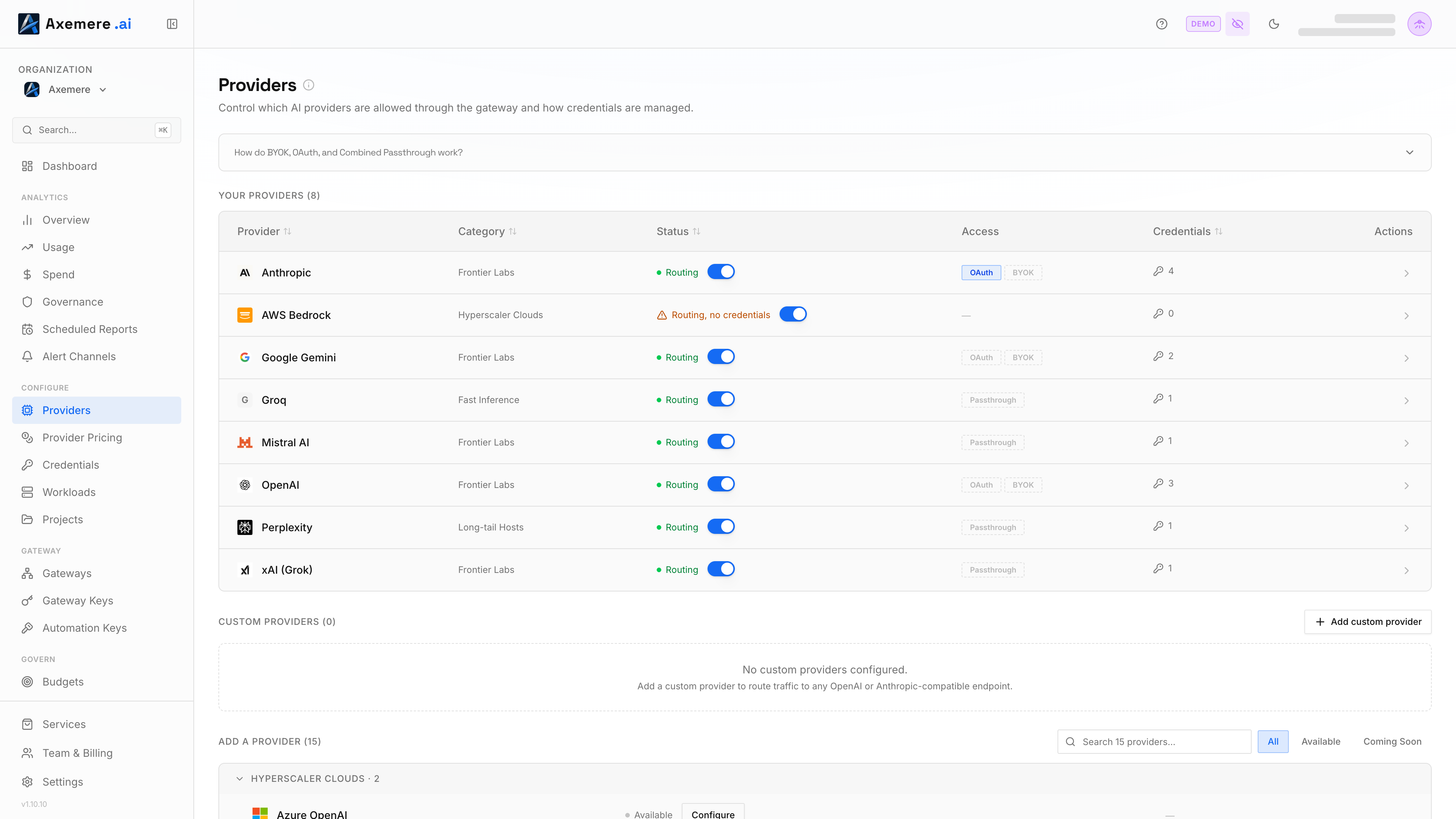
Task: Focus the Search 15 providers field
Action: click(x=1154, y=742)
